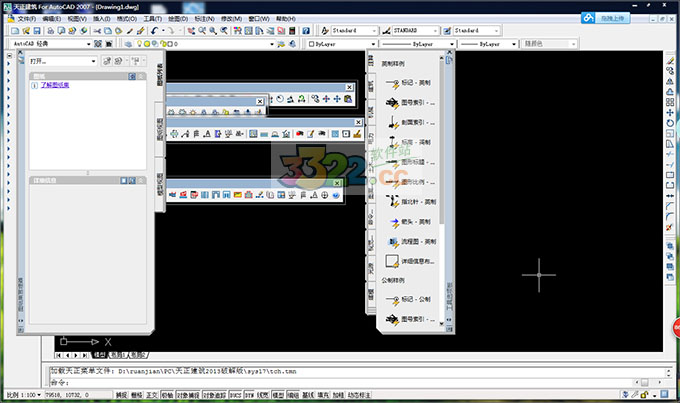Toggle 栅格 grid display in status bar

[x=137, y=396]
